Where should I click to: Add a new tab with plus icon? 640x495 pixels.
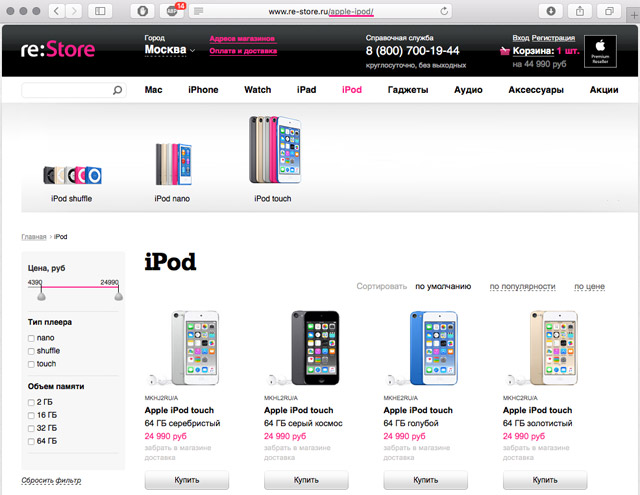(634, 16)
